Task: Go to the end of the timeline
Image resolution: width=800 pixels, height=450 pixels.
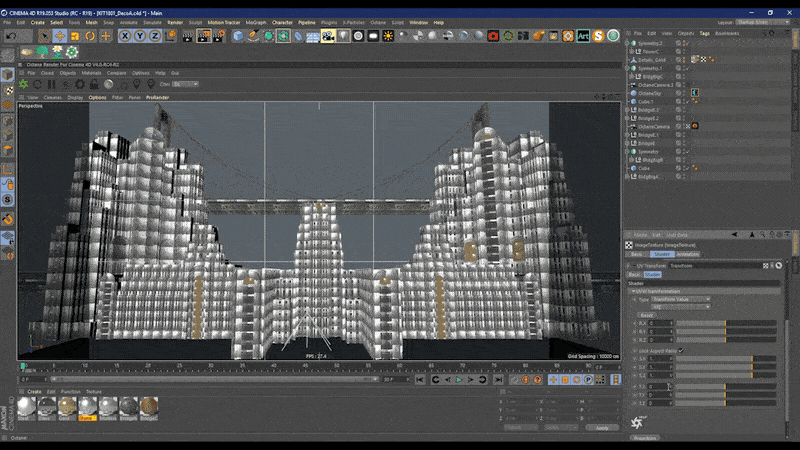Action: coord(498,380)
